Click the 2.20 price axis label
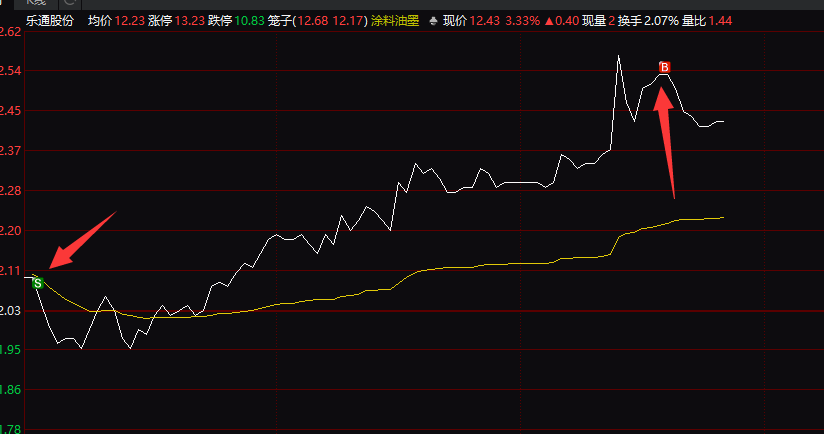Viewport: 824px width, 434px height. tap(11, 231)
